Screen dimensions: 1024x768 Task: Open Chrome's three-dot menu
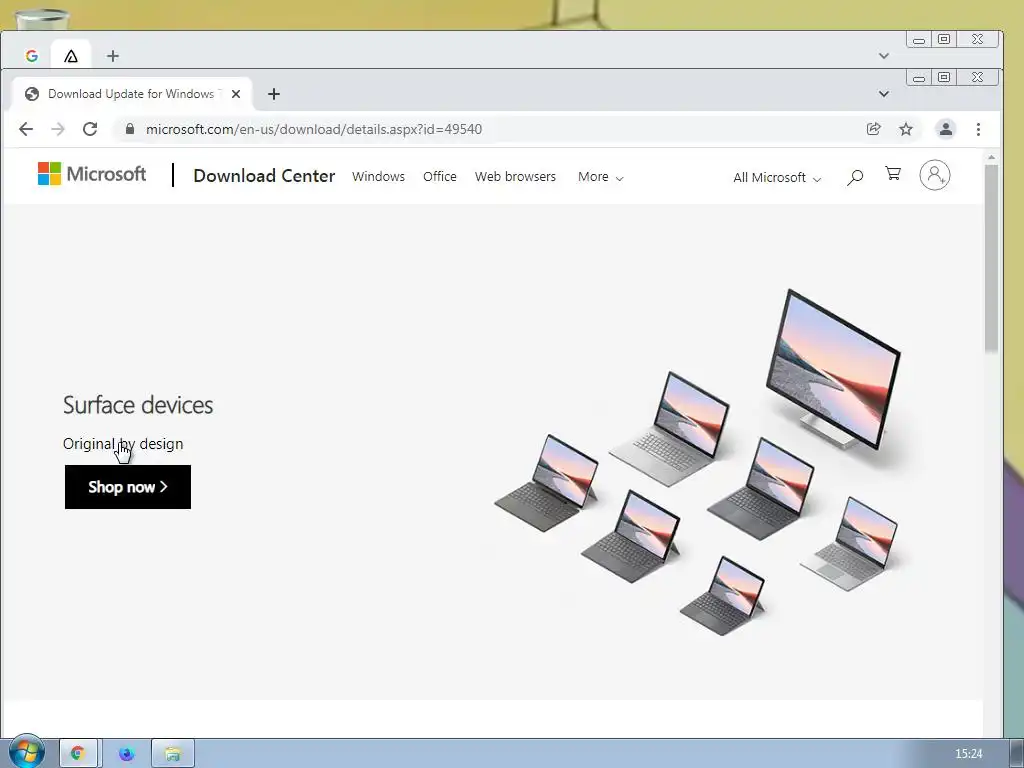(x=978, y=129)
